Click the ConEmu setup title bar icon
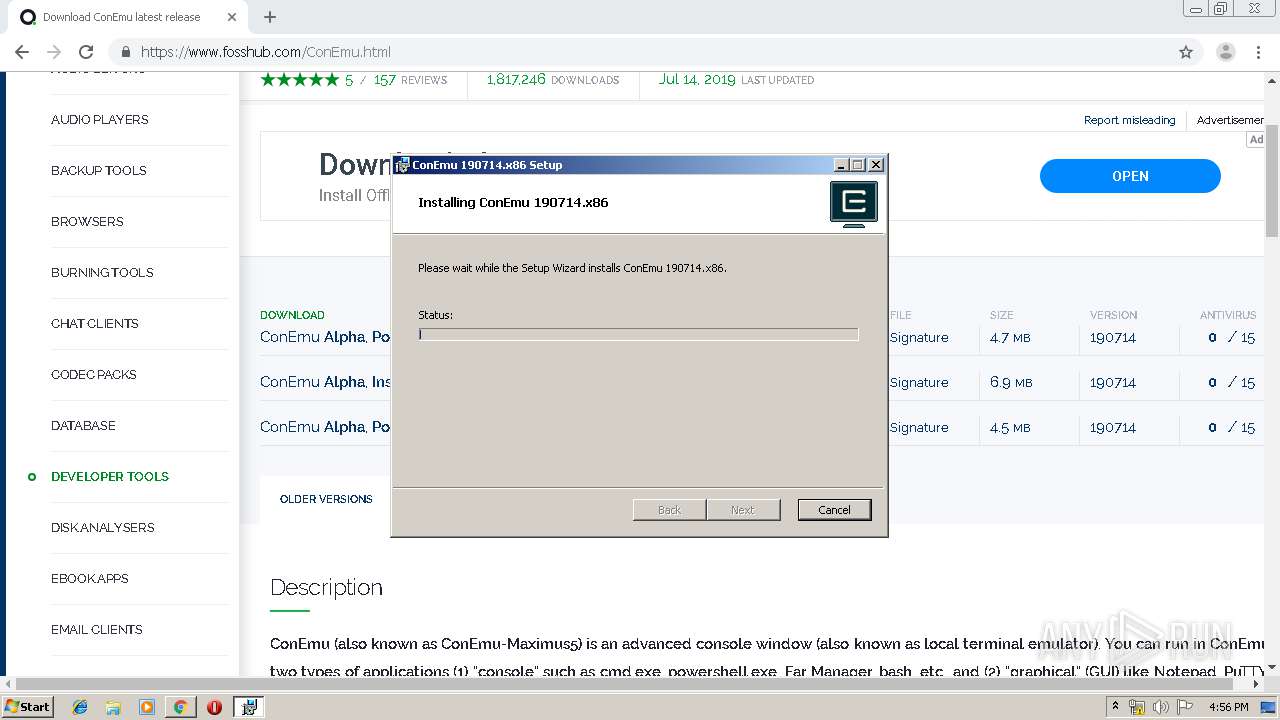Screen dimensions: 1280x720 (401, 165)
